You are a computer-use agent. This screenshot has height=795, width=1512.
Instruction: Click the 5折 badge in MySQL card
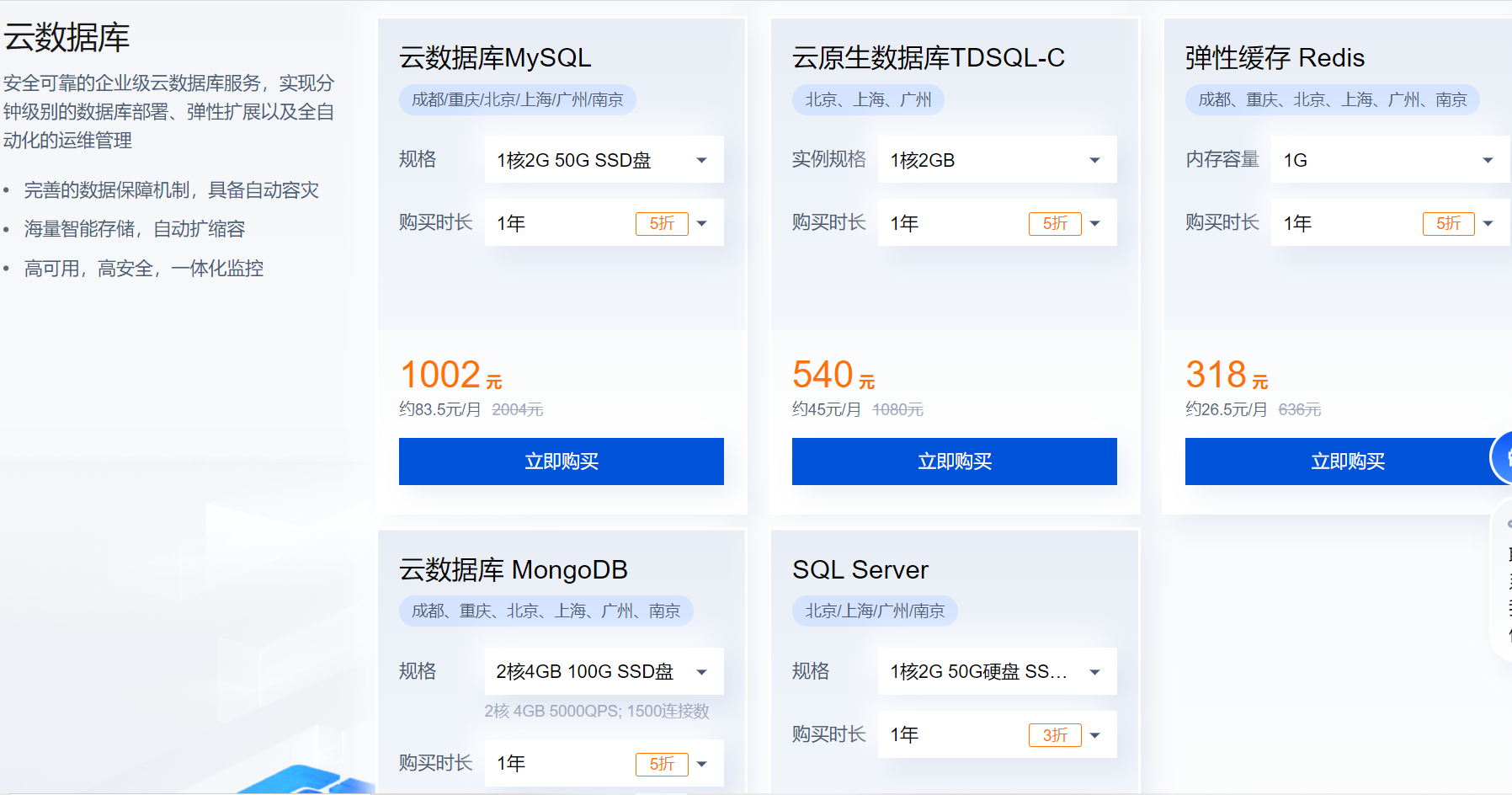tap(662, 223)
